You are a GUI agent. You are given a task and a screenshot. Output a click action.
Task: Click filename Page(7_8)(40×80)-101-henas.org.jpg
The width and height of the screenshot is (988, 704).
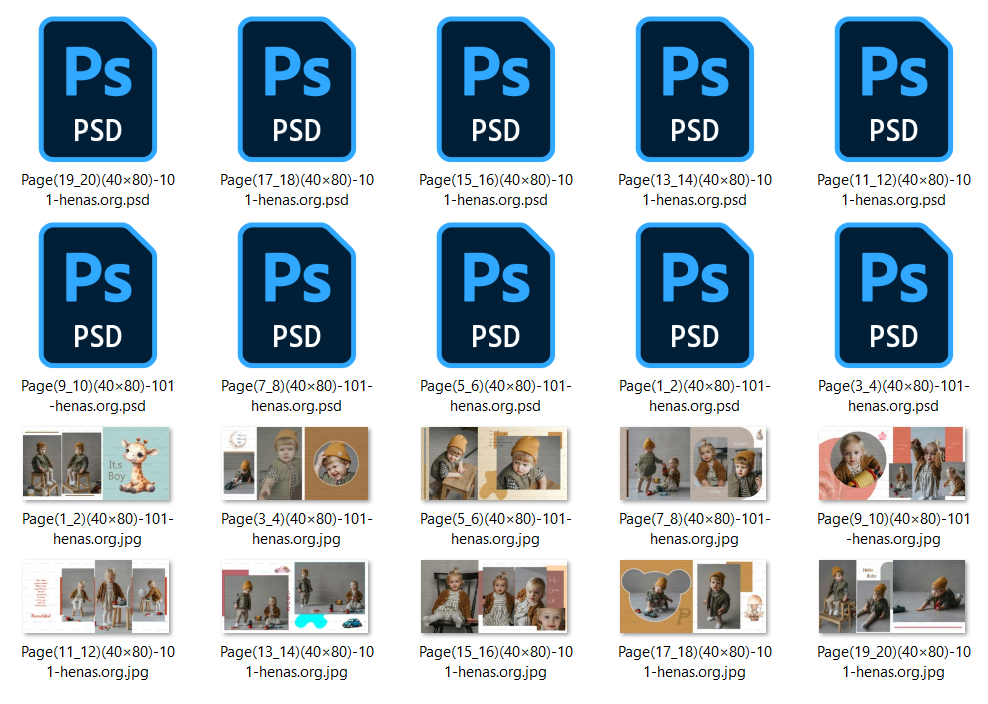click(x=695, y=529)
